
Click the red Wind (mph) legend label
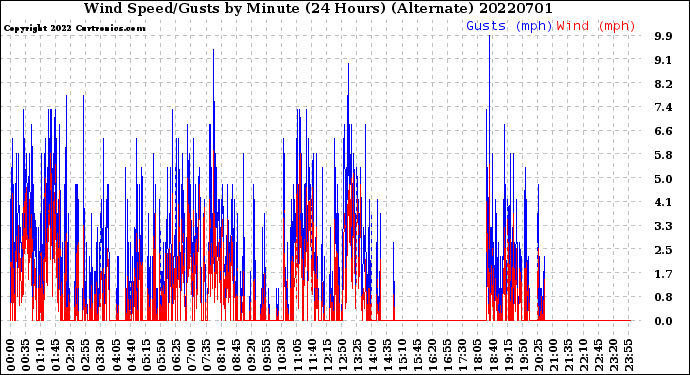[x=596, y=26]
